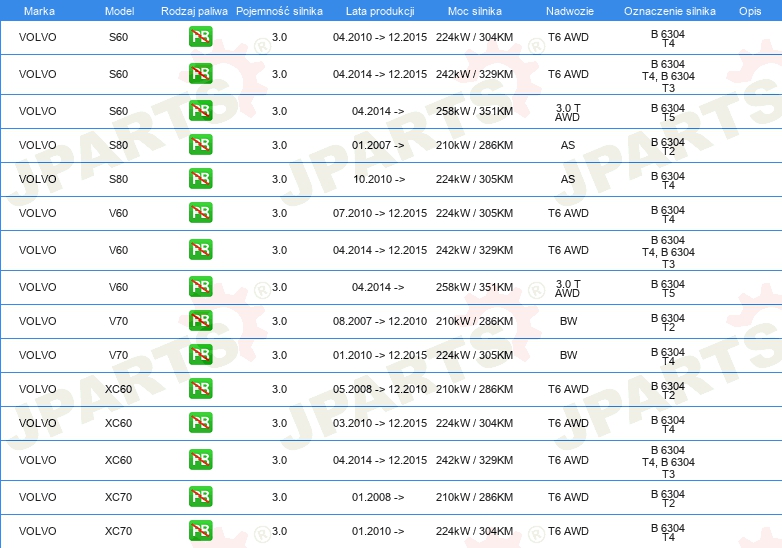Click the Nadwozie column header
782x548 pixels.
pyautogui.click(x=570, y=11)
